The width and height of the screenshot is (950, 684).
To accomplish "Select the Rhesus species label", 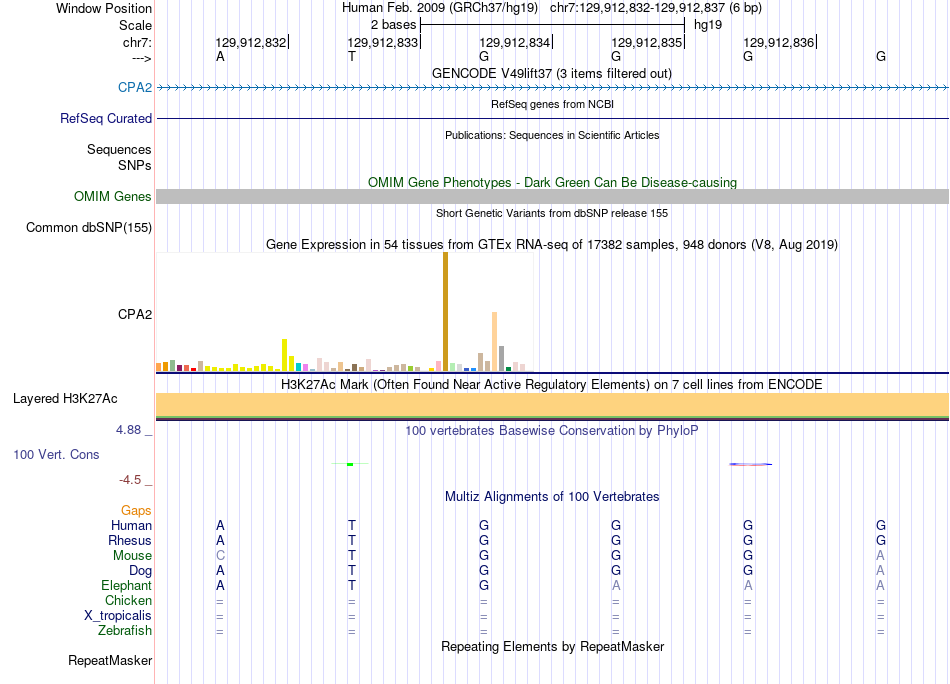I will [x=130, y=540].
